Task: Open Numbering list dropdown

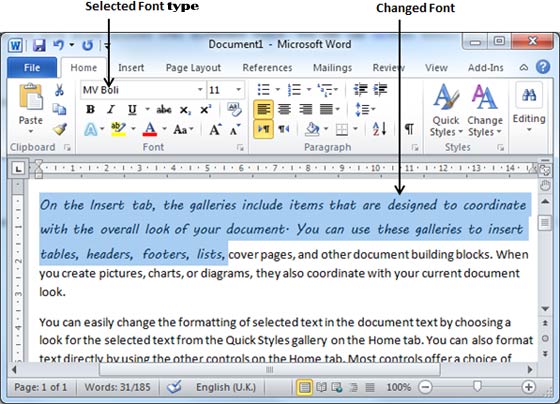Action: tap(309, 89)
